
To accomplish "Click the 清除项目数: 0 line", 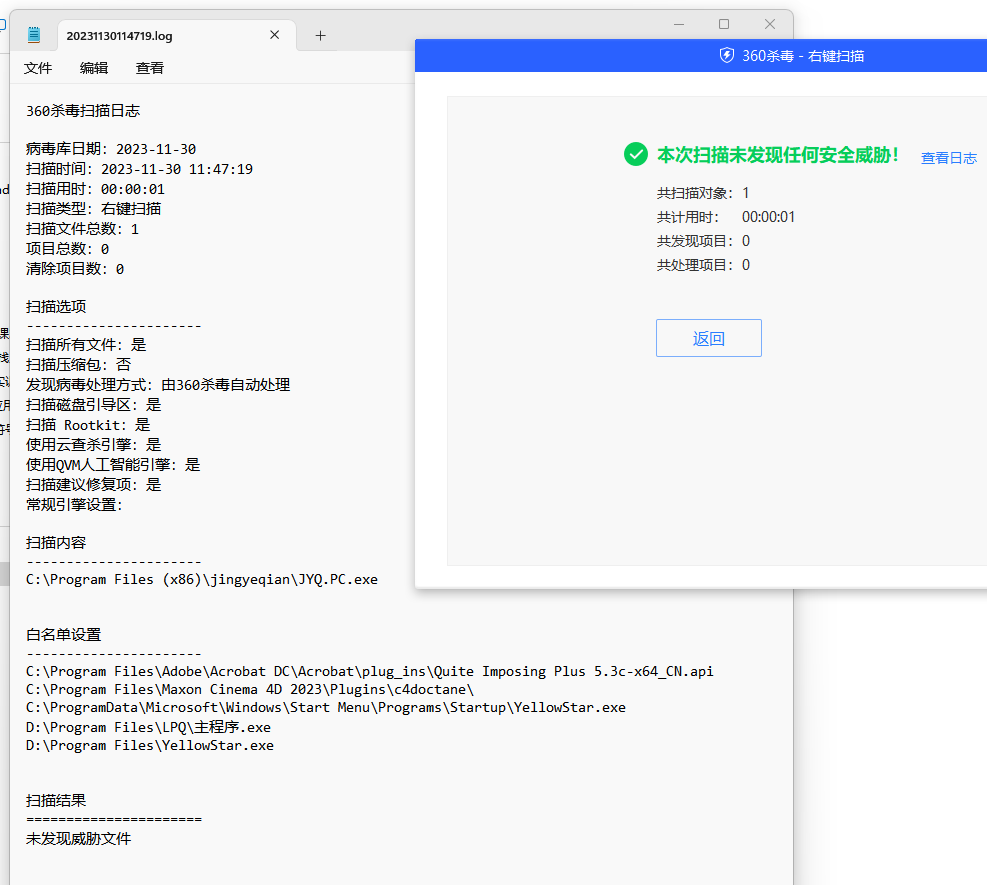I will point(75,269).
